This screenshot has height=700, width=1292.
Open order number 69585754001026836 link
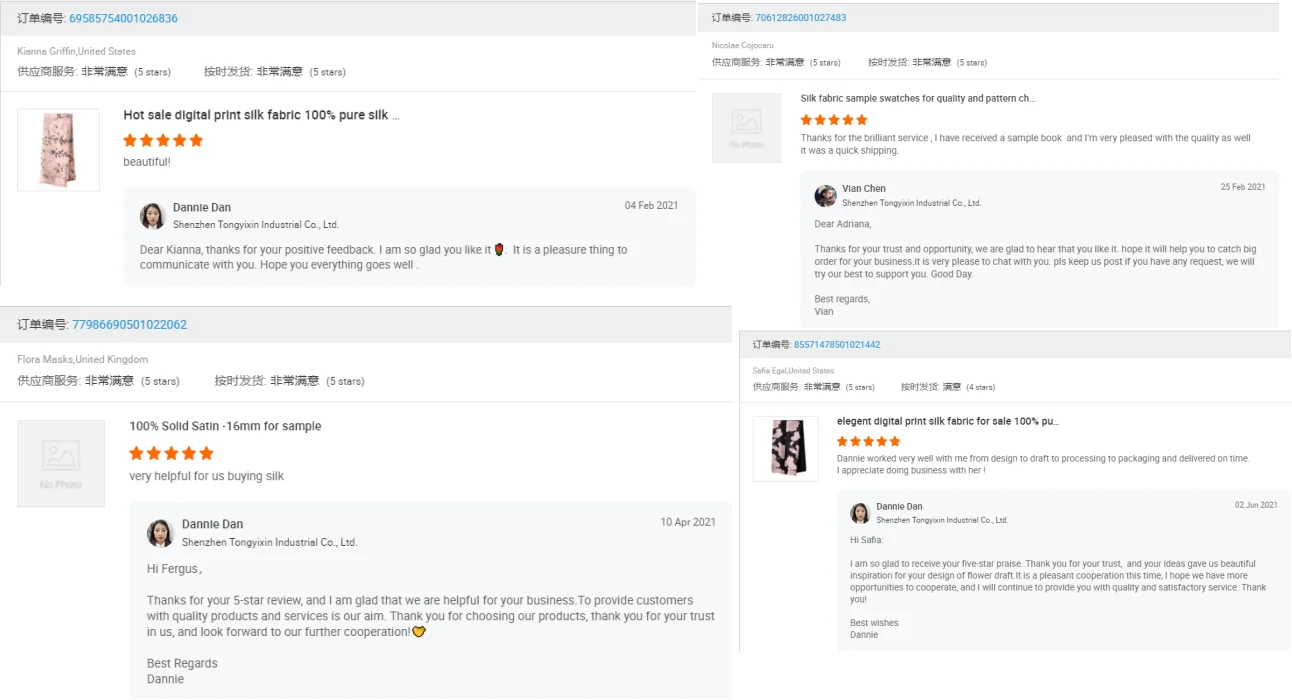click(x=123, y=19)
